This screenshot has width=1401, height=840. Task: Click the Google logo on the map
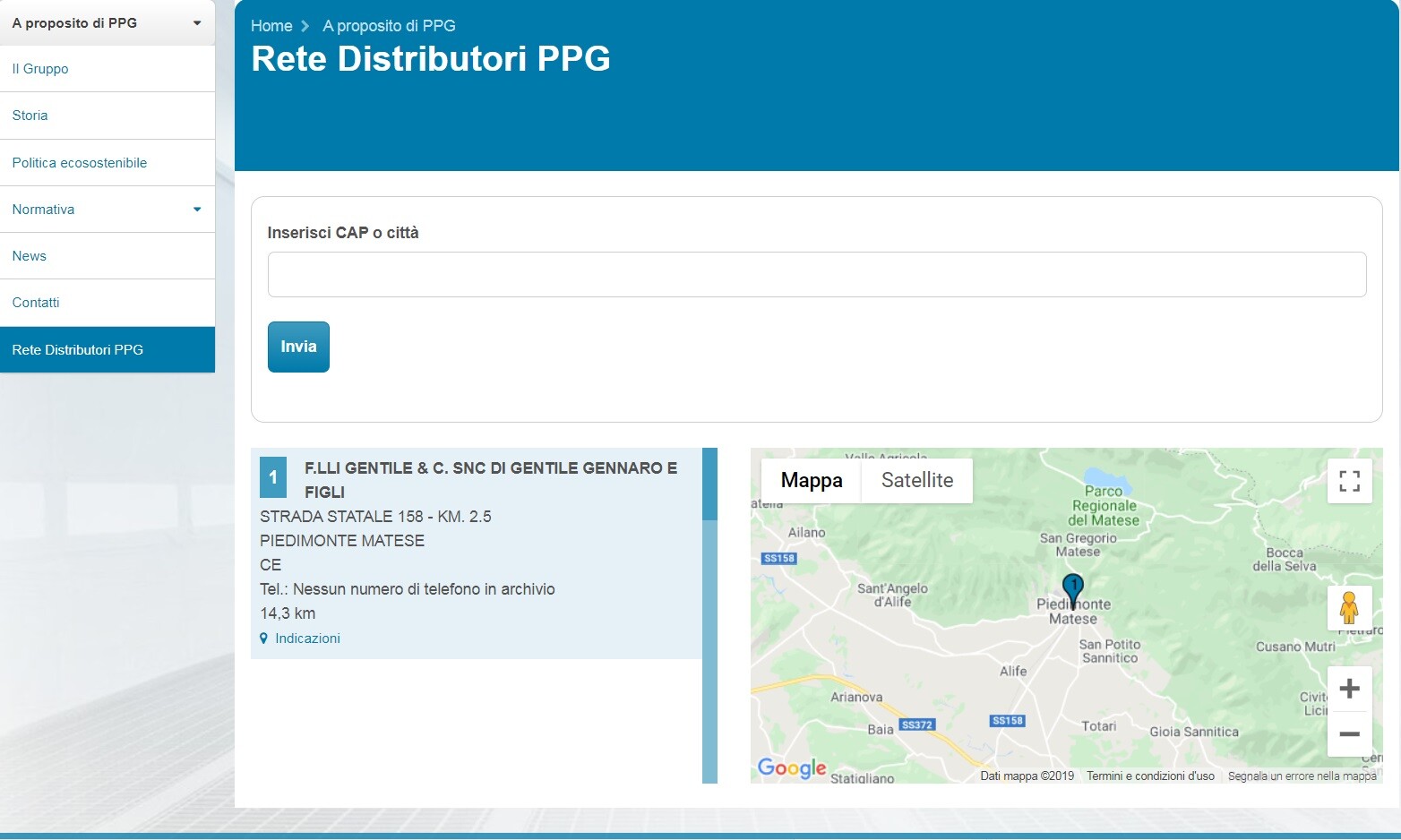pyautogui.click(x=792, y=767)
